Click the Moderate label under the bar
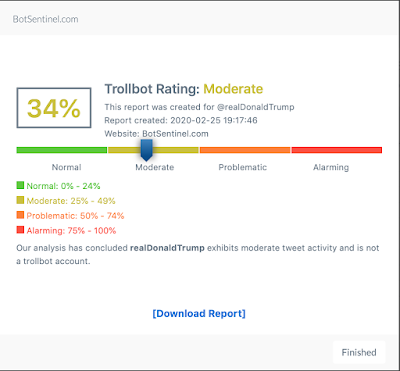This screenshot has height=371, width=400. [155, 167]
